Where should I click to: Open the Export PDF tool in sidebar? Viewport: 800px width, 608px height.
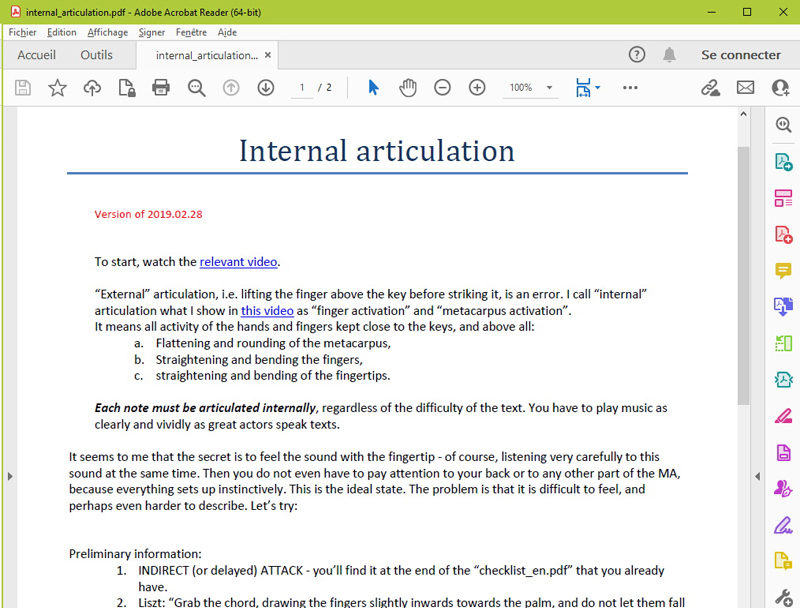tap(783, 162)
